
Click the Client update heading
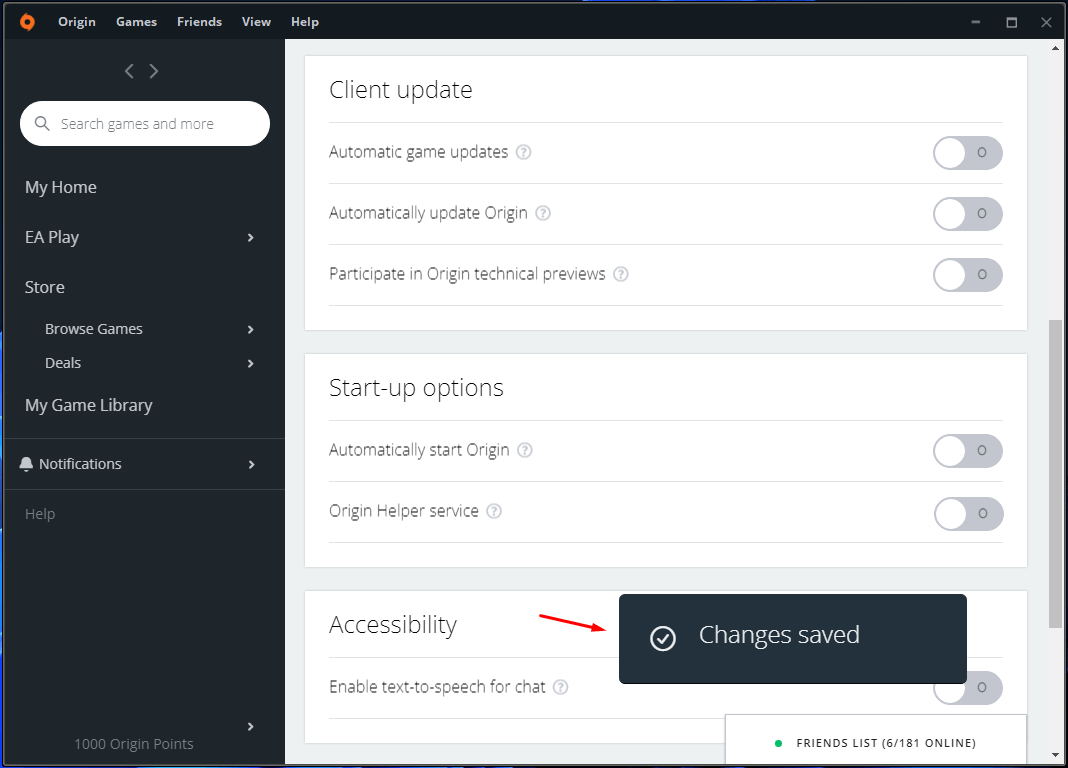click(400, 90)
